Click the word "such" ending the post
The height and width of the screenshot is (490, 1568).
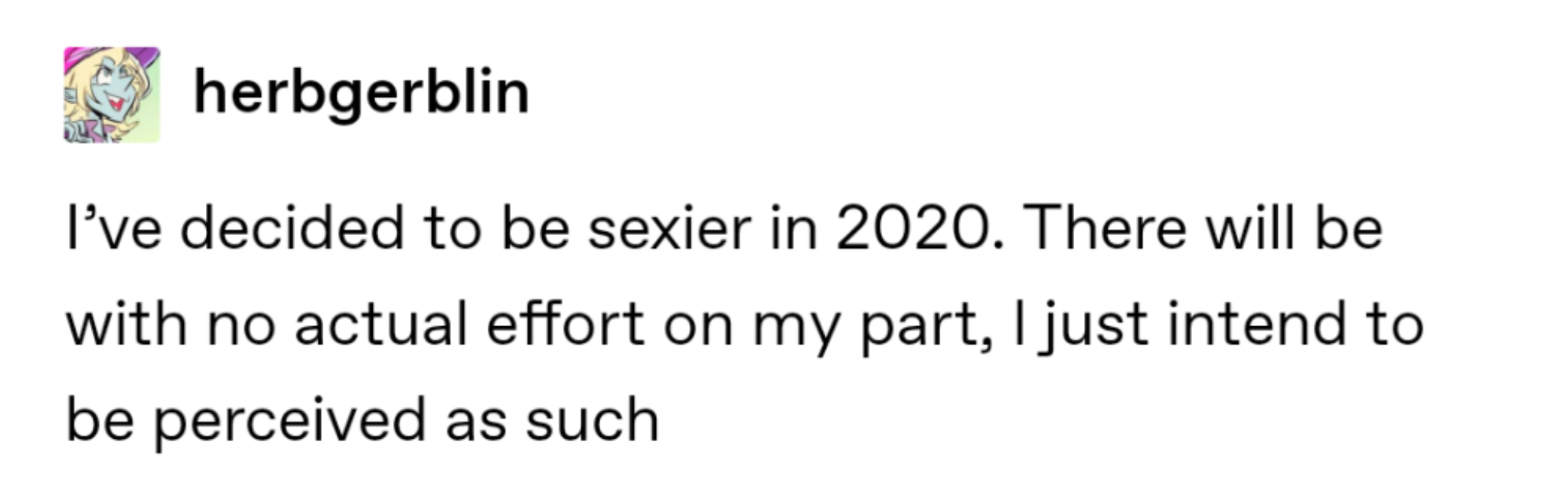tap(592, 420)
